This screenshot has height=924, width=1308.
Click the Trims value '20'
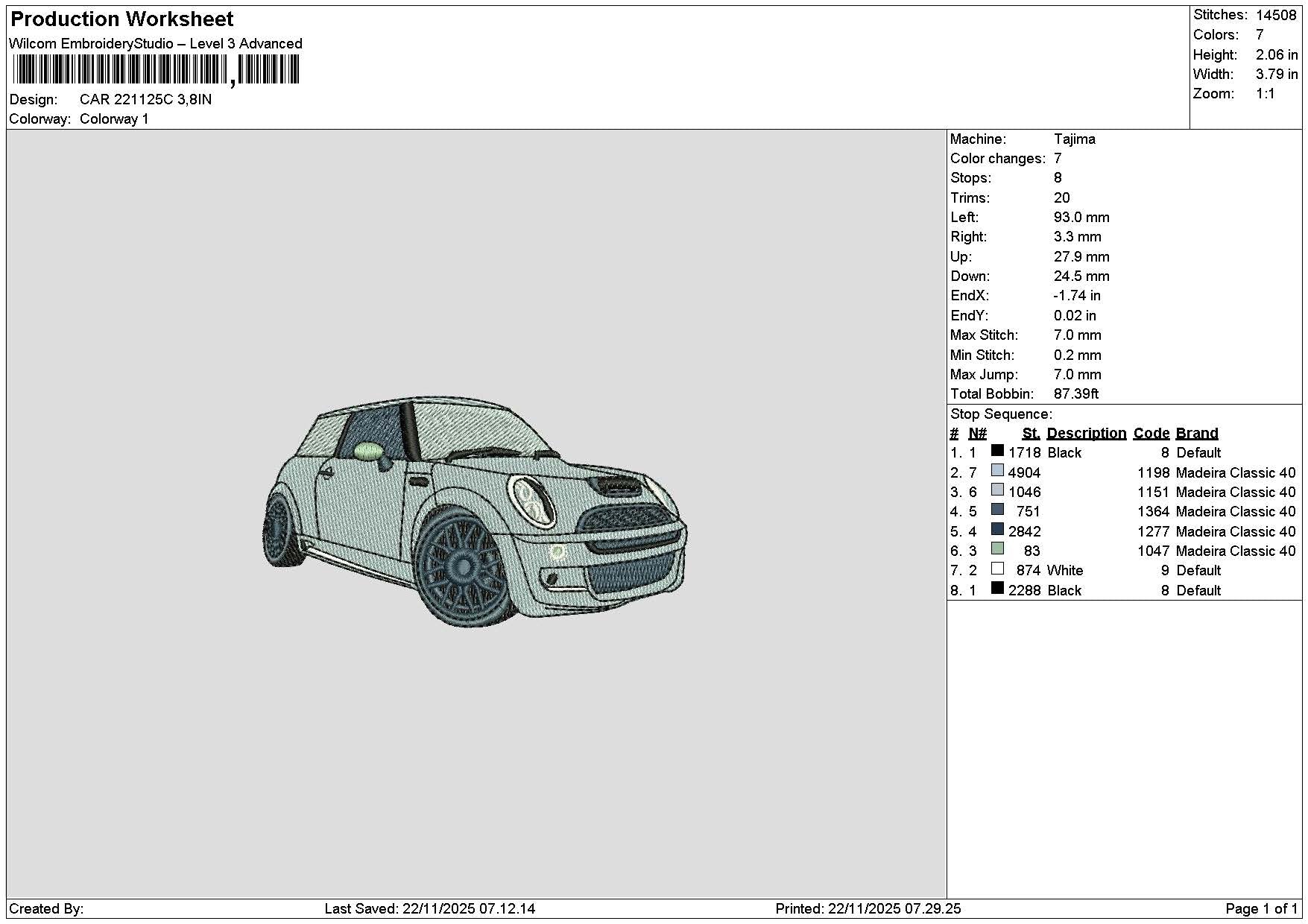coord(1062,198)
